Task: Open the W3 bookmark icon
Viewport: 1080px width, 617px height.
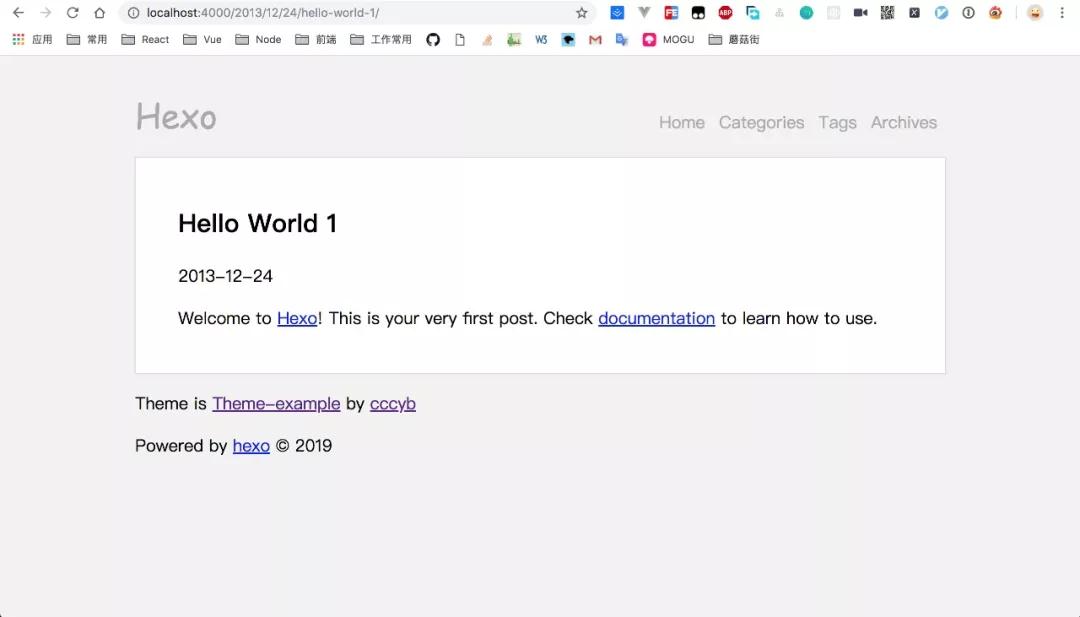Action: (x=541, y=39)
